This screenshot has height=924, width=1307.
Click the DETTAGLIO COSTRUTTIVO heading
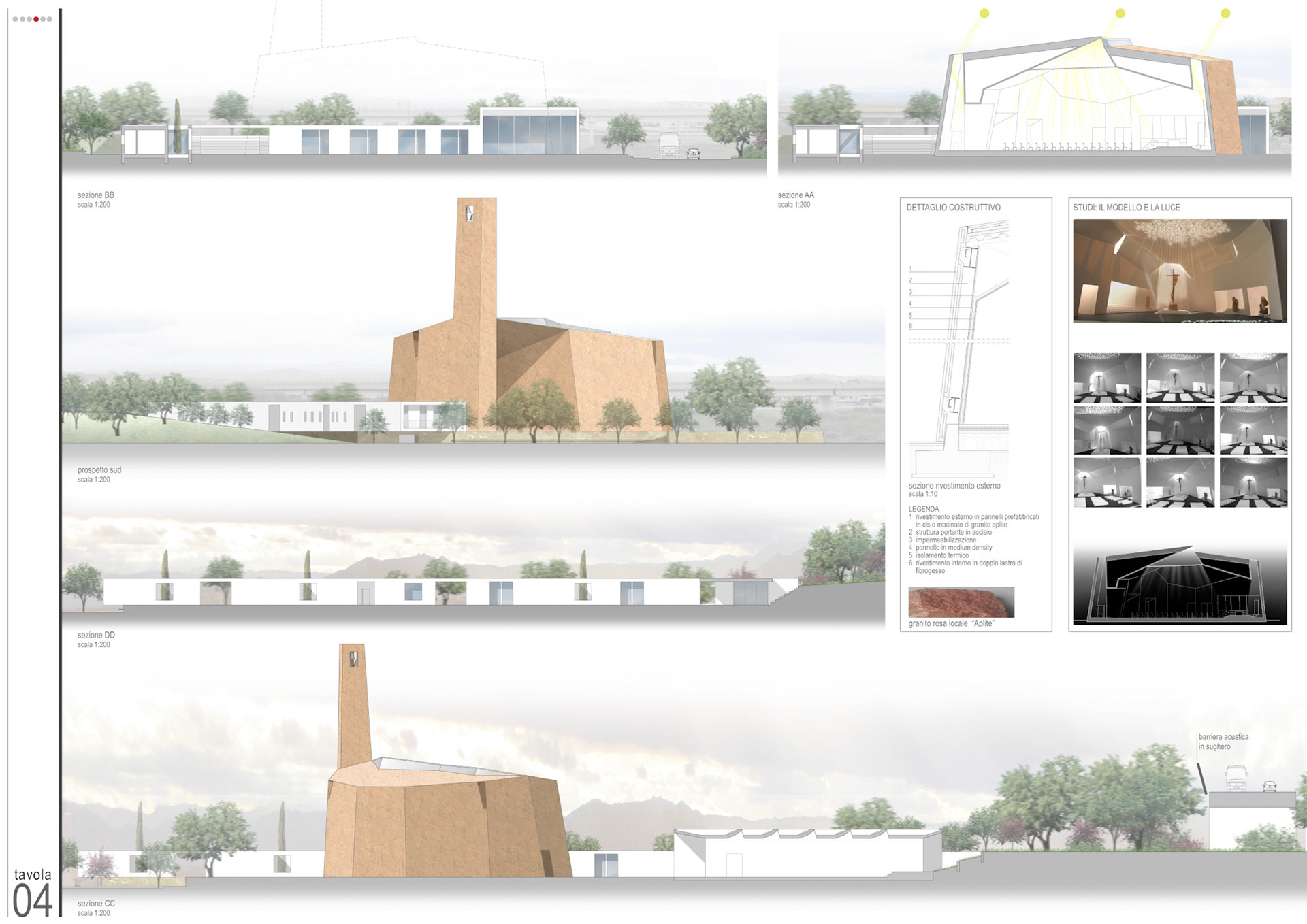tap(953, 208)
